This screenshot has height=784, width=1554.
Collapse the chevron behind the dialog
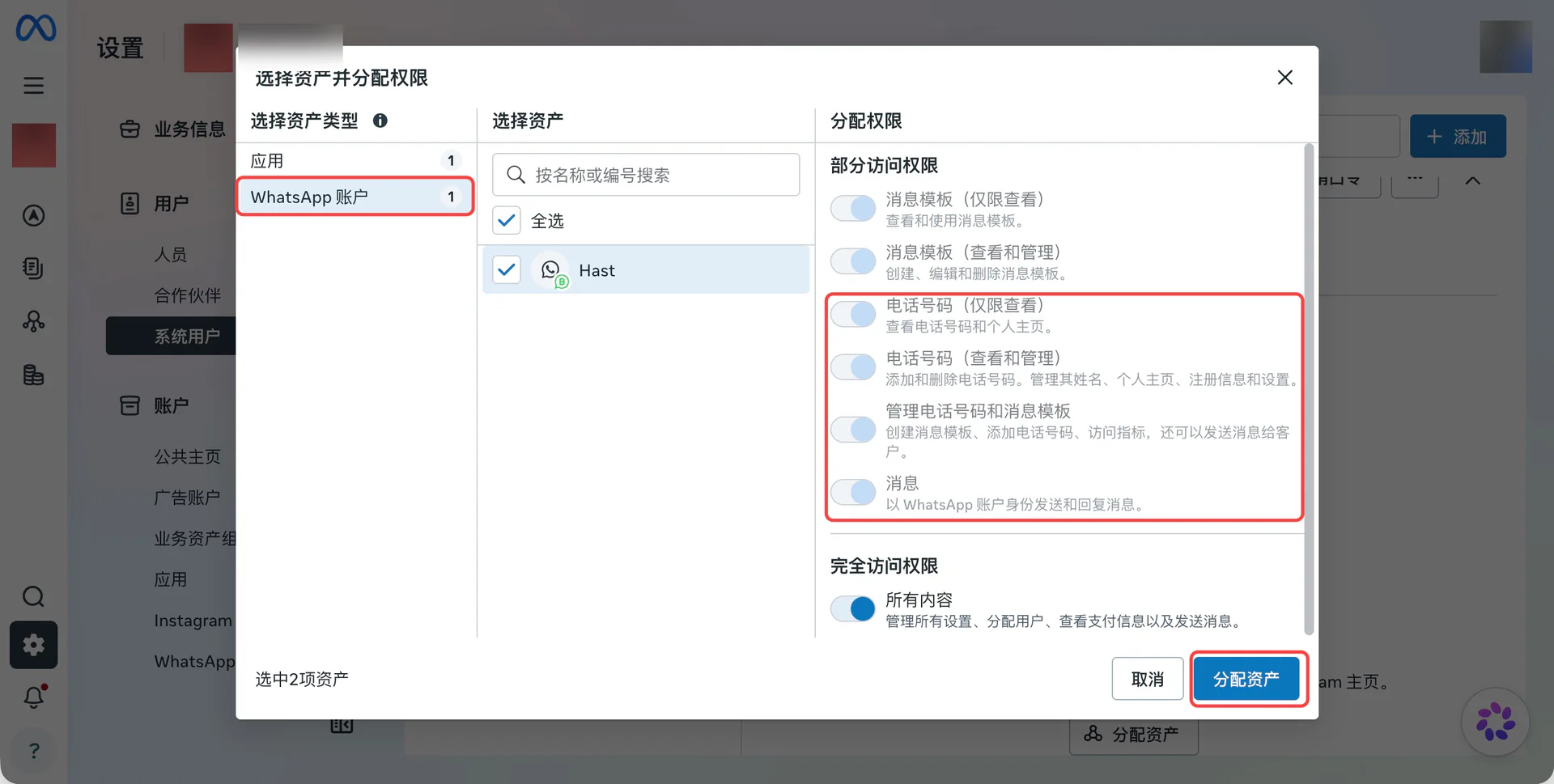click(1473, 180)
